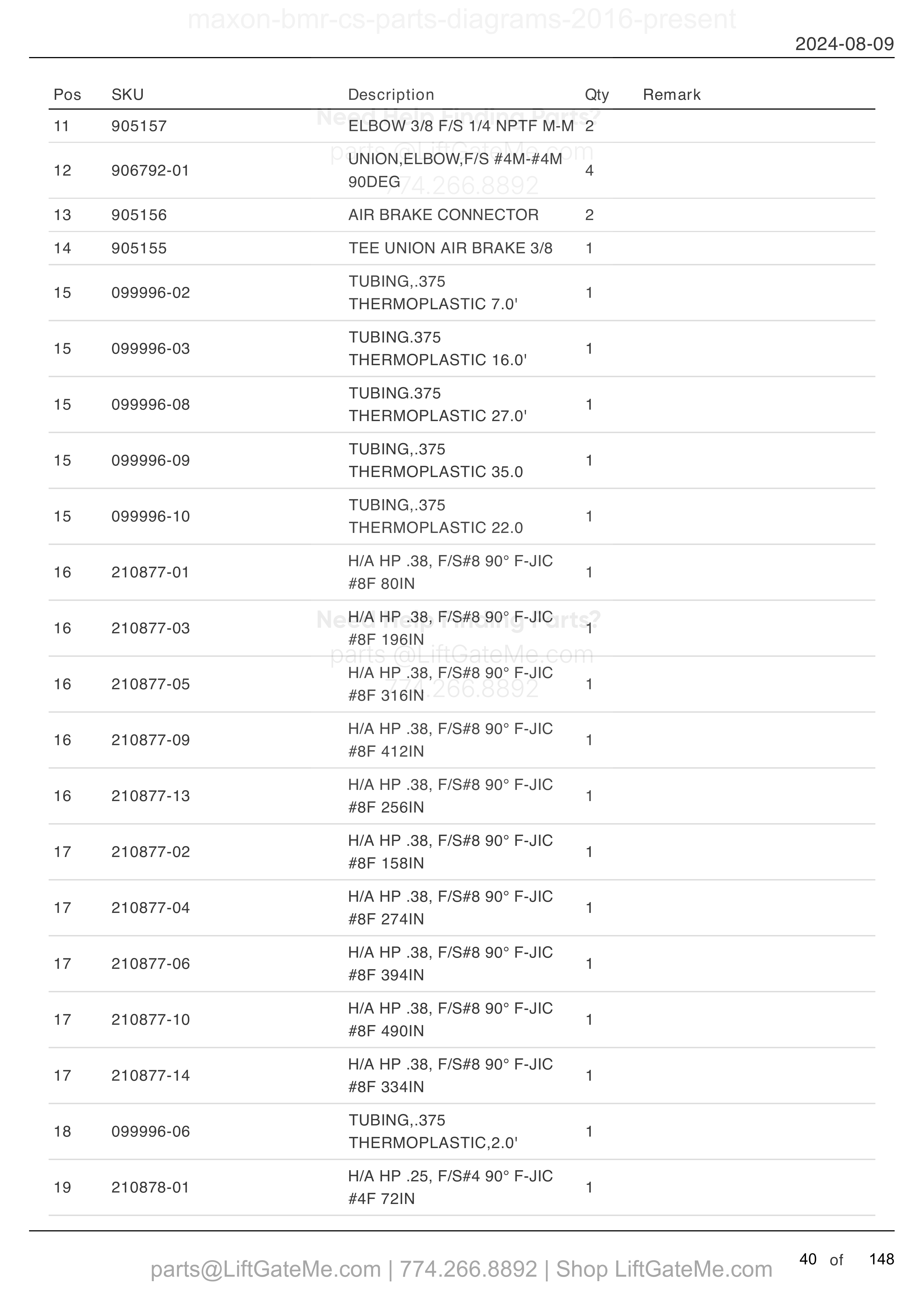Click TEE UNION AIR BRAKE 3/8 entry
Image resolution: width=924 pixels, height=1308 pixels.
click(450, 248)
